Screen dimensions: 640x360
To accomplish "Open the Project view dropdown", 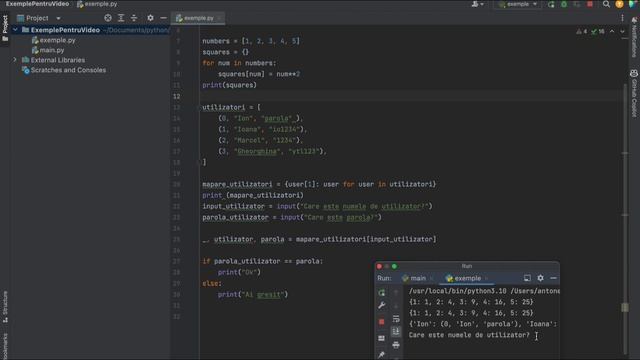I will 58,18.
